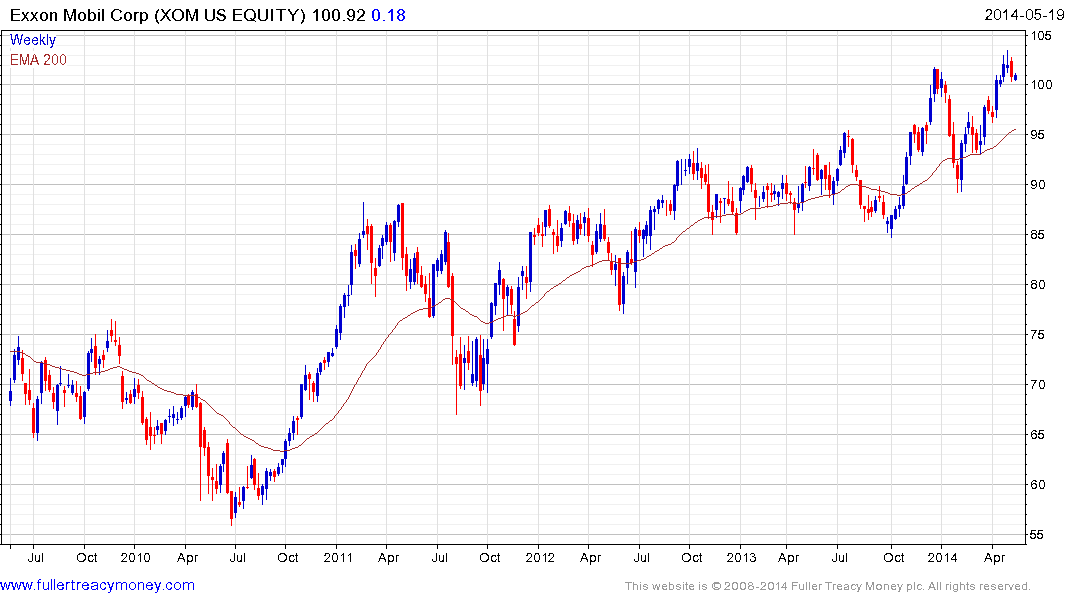Image resolution: width=1075 pixels, height=600 pixels.
Task: Click the 95 price axis label
Action: coord(1038,135)
